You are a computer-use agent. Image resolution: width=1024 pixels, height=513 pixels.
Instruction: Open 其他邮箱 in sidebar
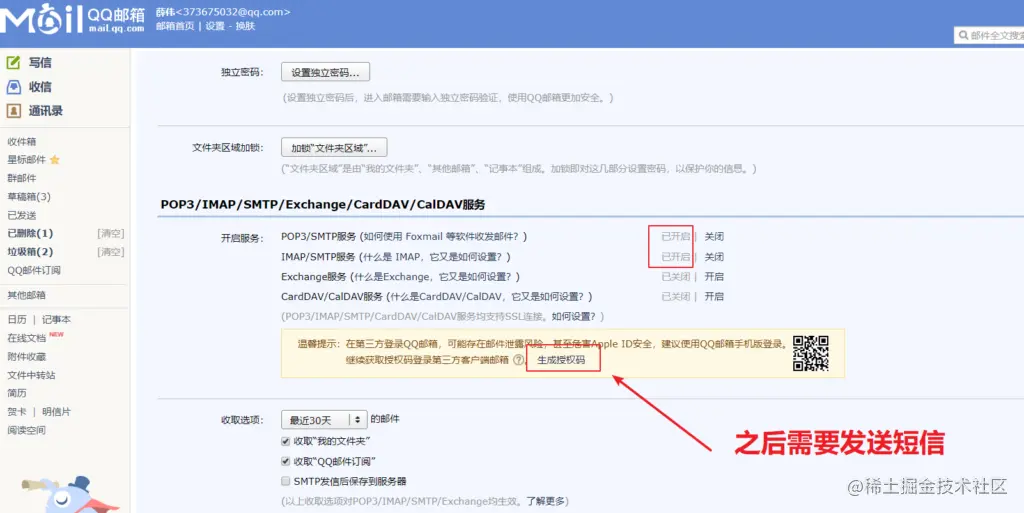[26, 295]
